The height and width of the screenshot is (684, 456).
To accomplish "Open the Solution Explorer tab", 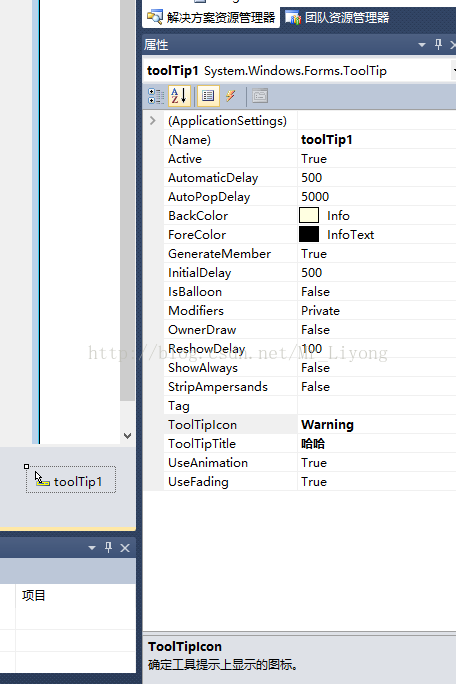I will point(211,17).
